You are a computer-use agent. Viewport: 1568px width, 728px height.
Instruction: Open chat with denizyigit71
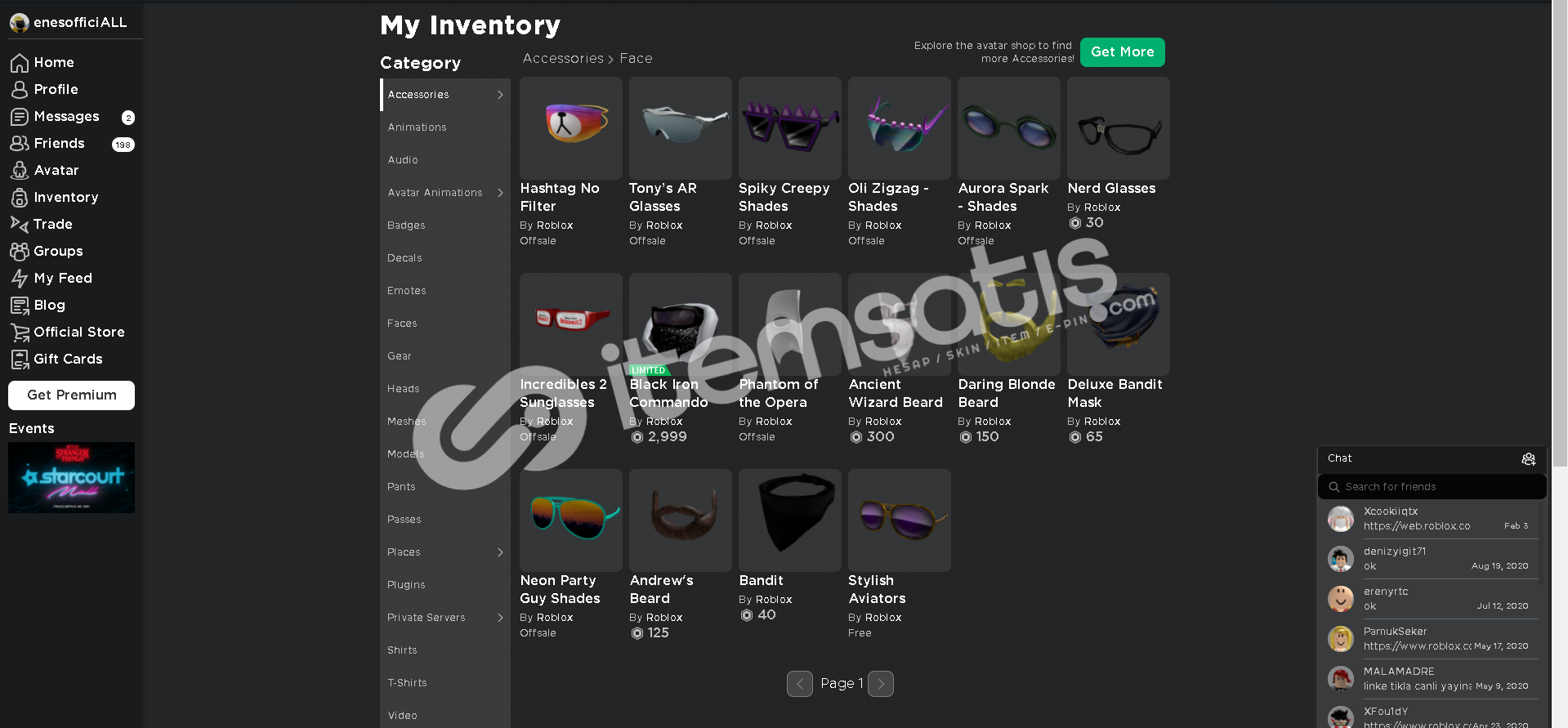1428,559
